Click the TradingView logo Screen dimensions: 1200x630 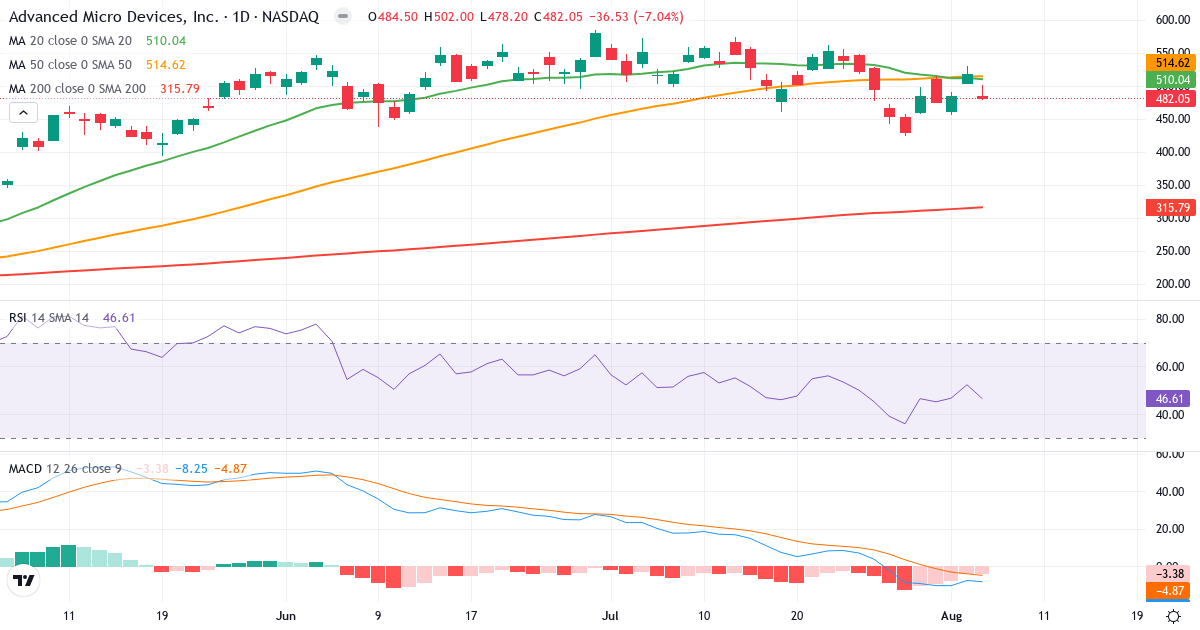click(24, 579)
